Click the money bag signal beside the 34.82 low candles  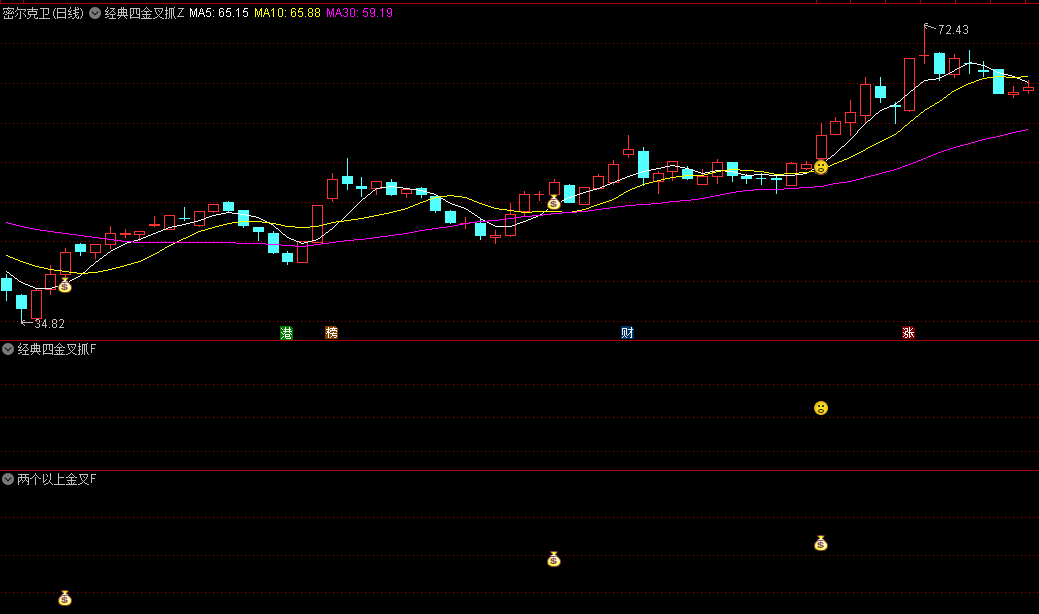tap(64, 285)
